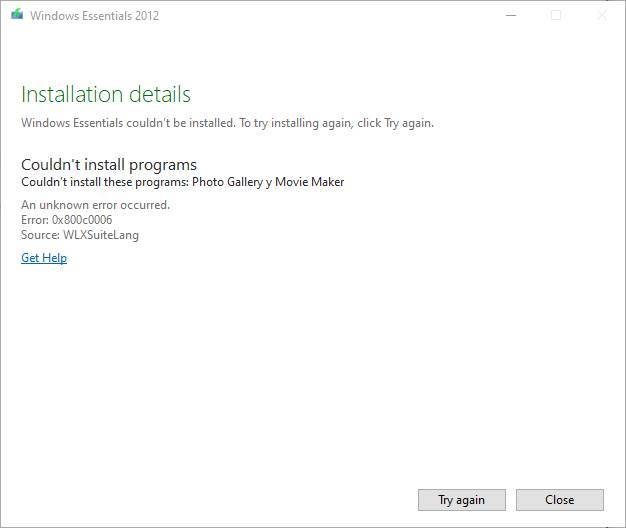Open the Get Help link
626x528 pixels.
[44, 258]
